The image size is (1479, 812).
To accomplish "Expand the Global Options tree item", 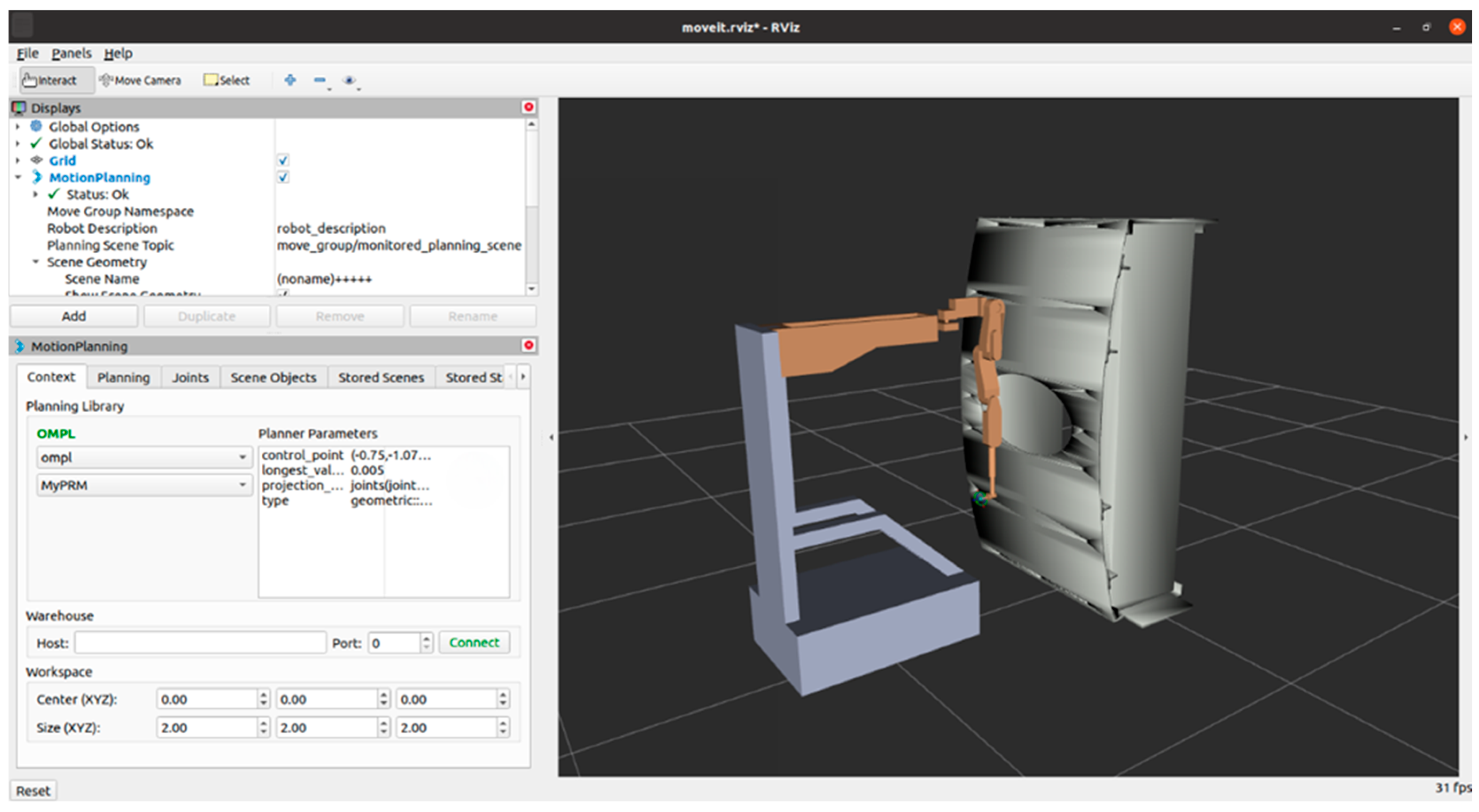I will tap(18, 127).
